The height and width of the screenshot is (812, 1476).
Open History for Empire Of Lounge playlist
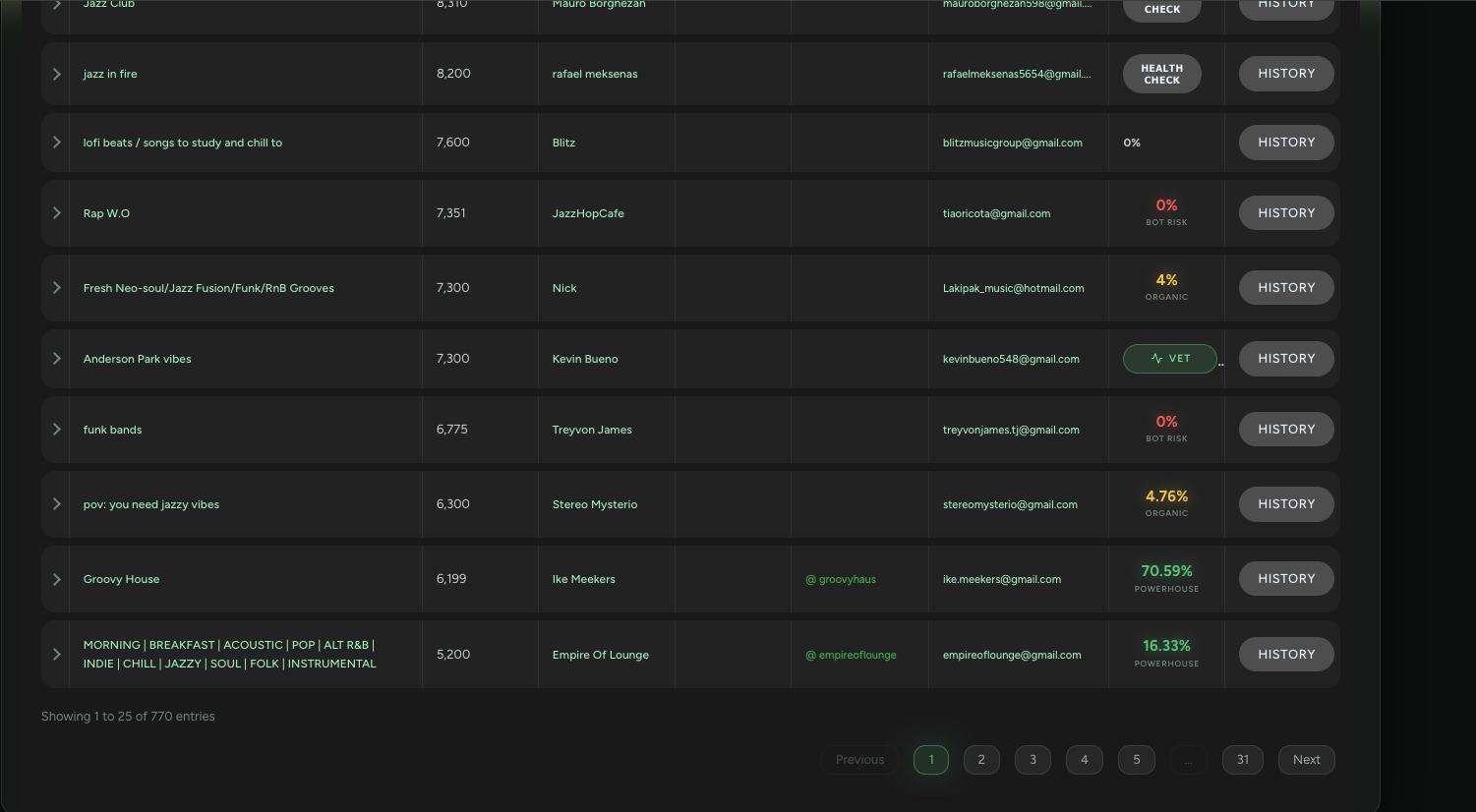coord(1286,655)
